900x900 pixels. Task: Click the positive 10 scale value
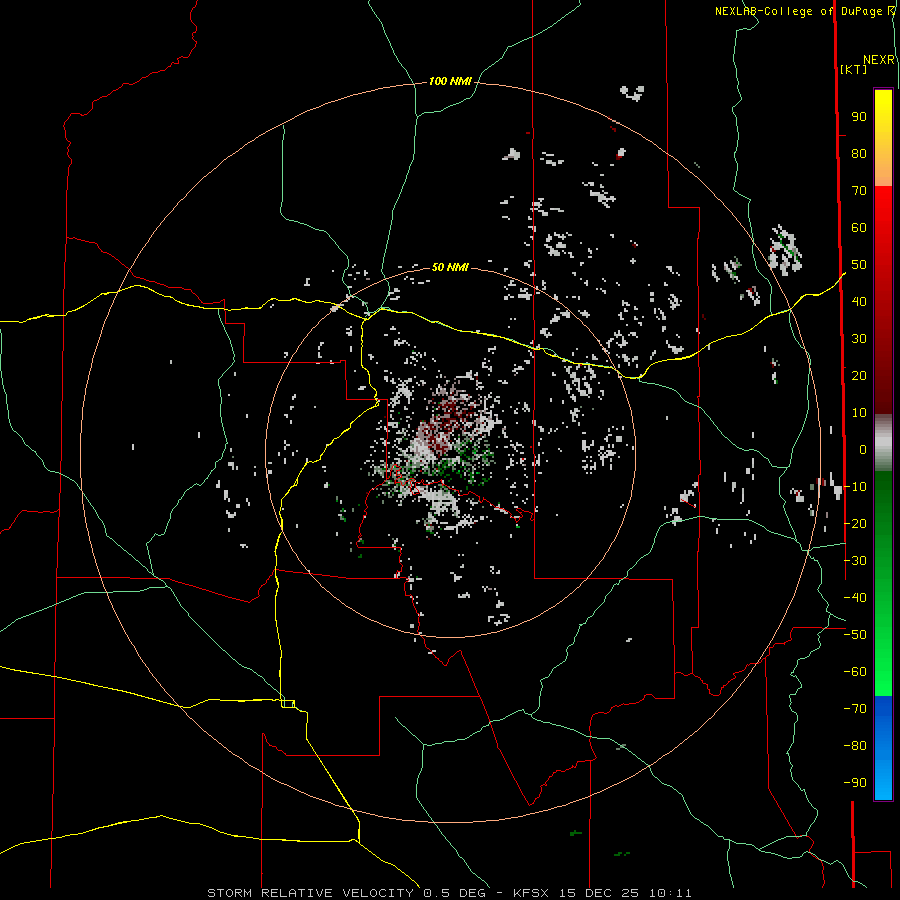859,413
